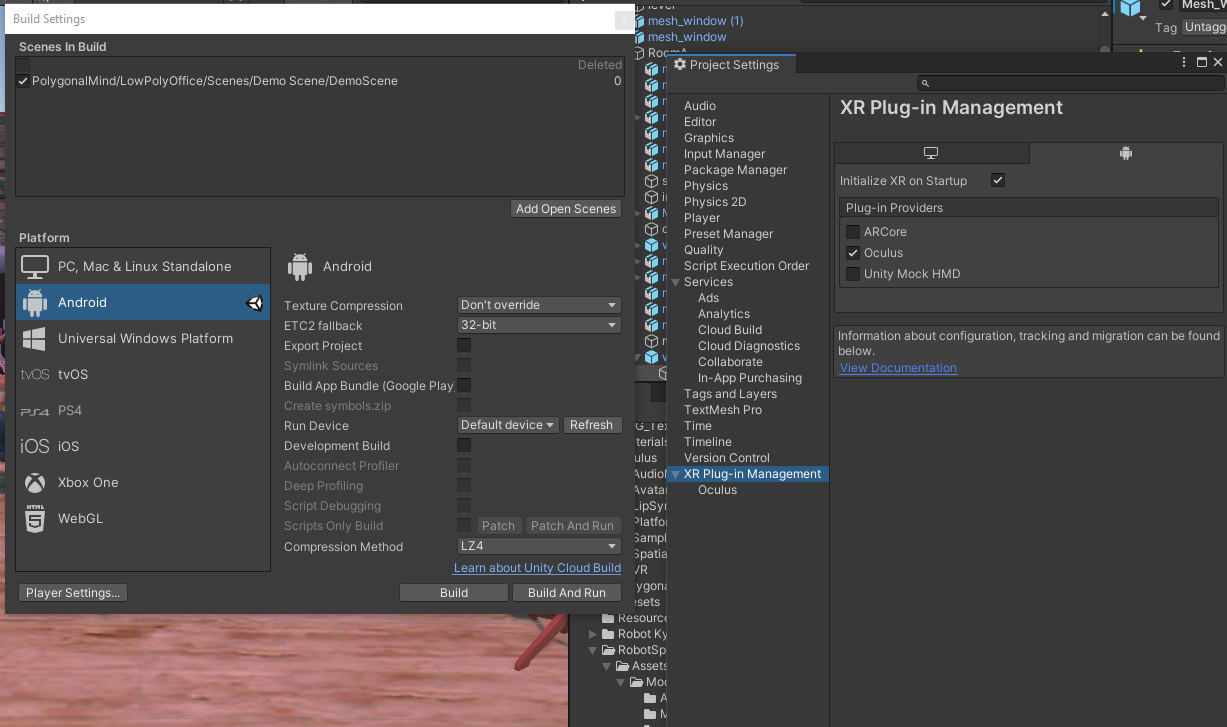Open the Run Device dropdown
This screenshot has height=727, width=1227.
pyautogui.click(x=508, y=426)
